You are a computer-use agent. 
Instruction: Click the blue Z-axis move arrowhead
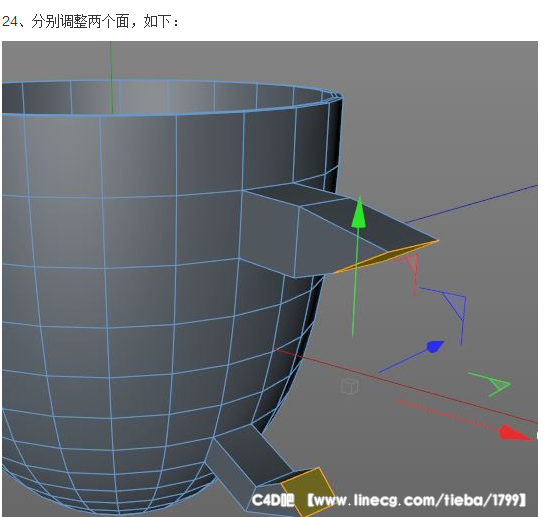click(x=435, y=346)
